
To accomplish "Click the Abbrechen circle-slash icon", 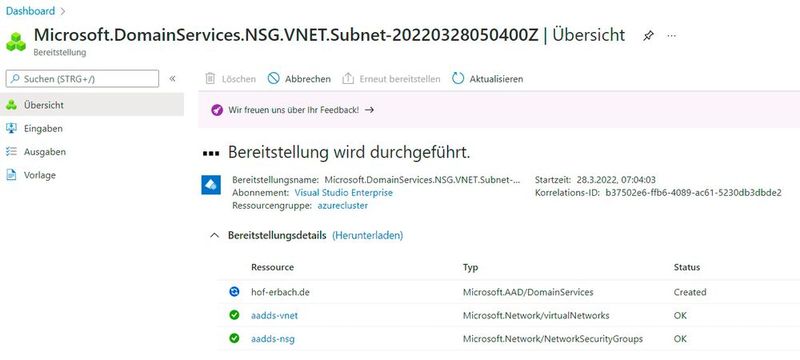I will (x=274, y=79).
